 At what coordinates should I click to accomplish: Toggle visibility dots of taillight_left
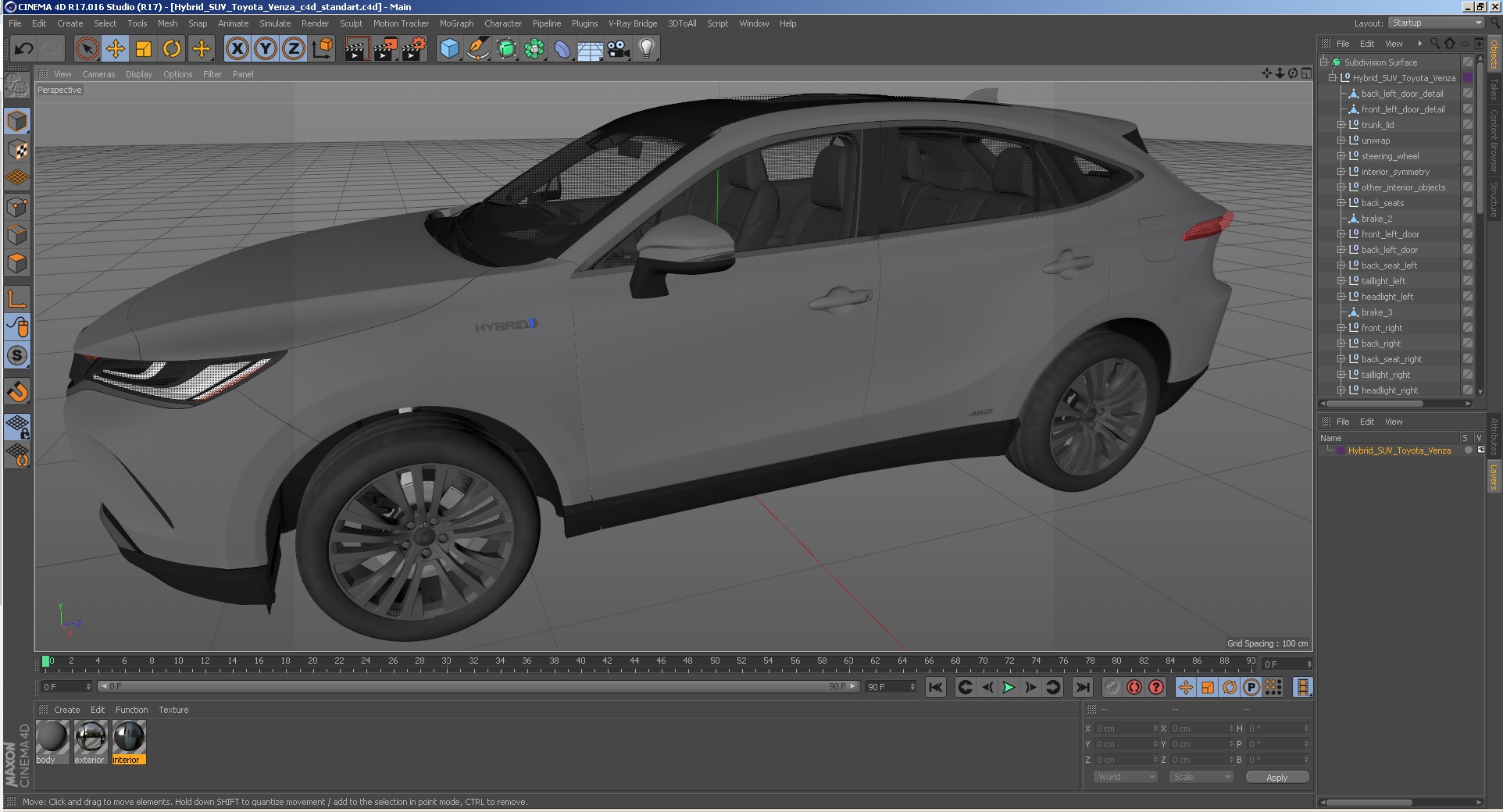point(1467,281)
